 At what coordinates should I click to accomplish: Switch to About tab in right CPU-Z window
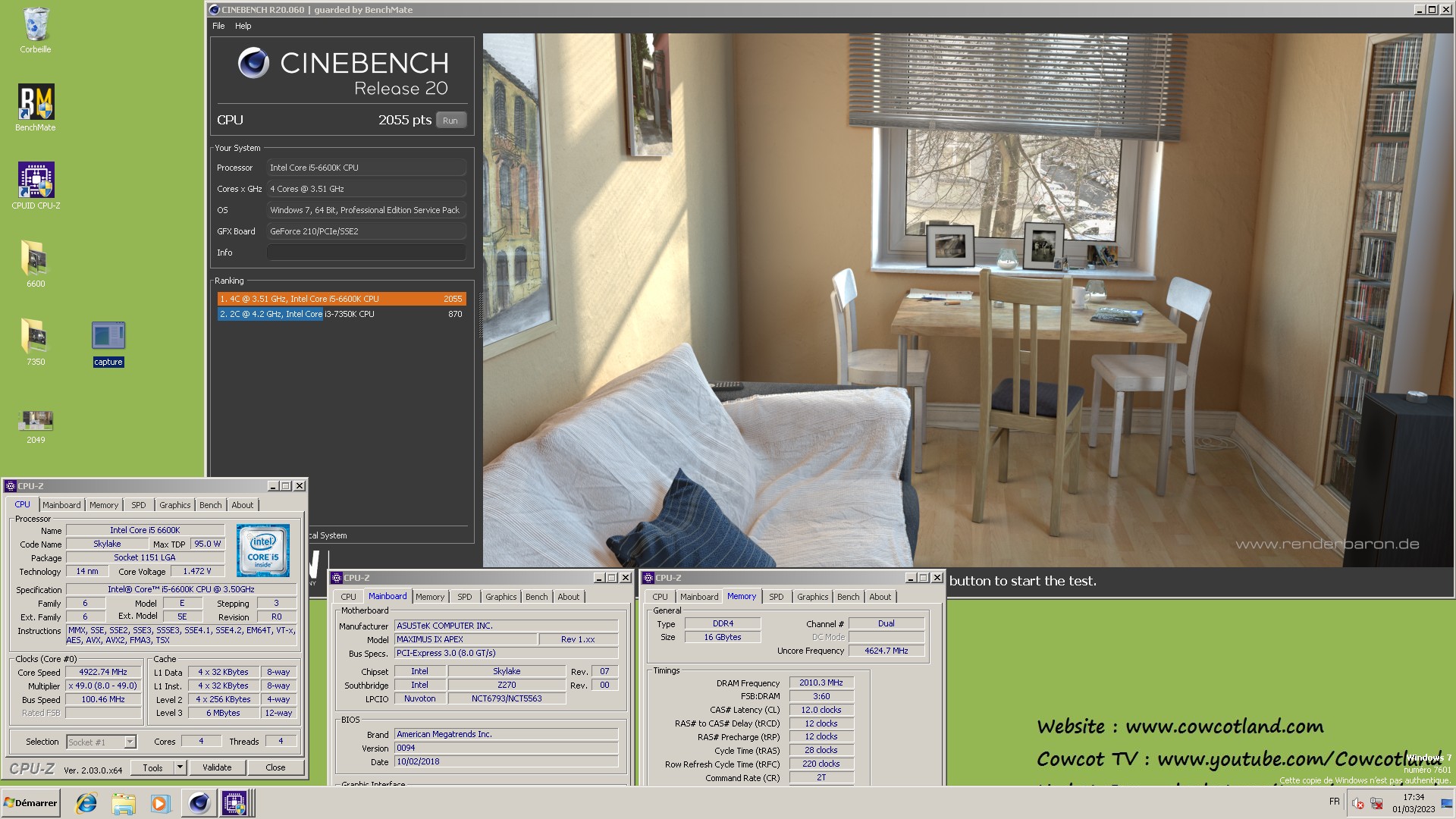[x=880, y=598]
